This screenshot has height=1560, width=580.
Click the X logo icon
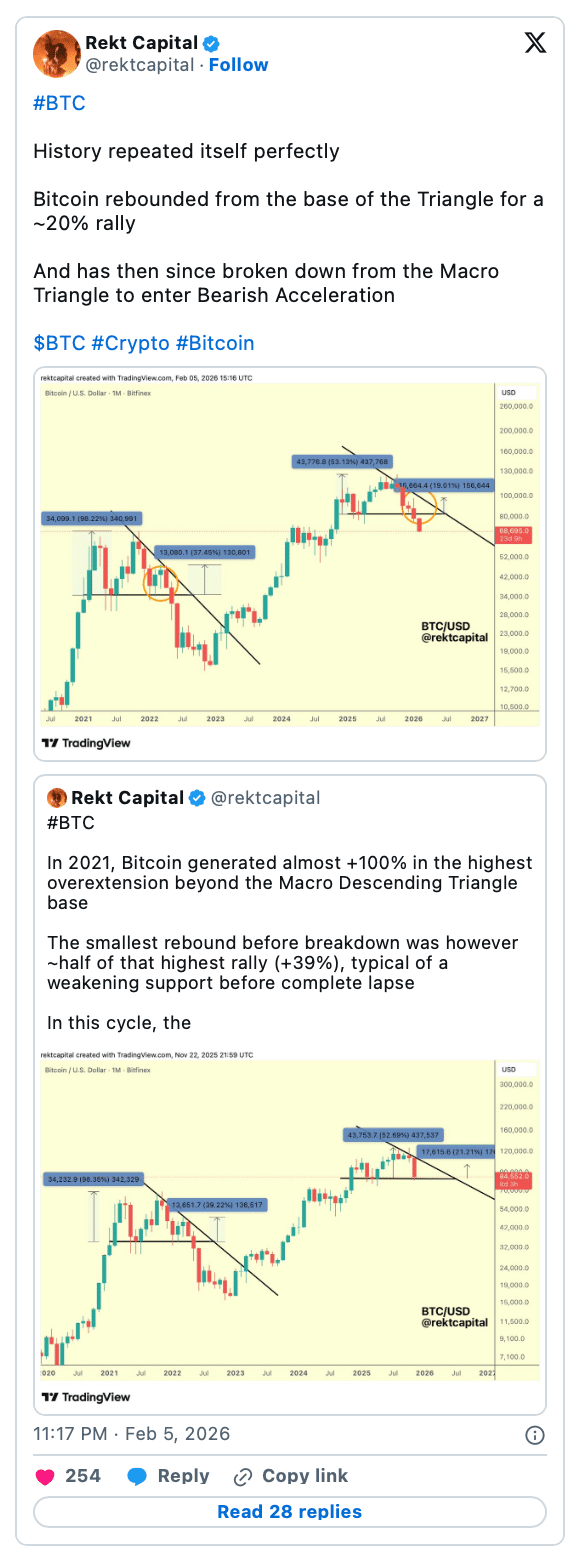(536, 43)
